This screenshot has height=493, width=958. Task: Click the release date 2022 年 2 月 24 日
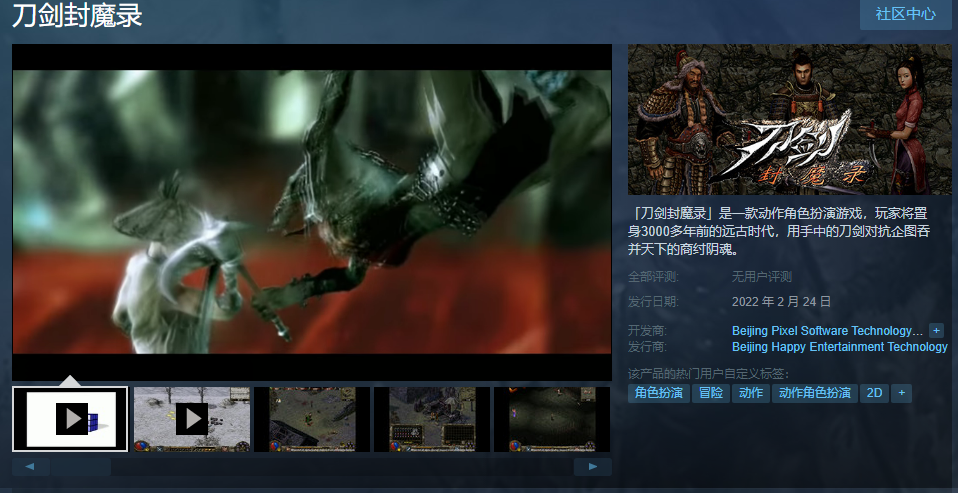click(x=781, y=301)
